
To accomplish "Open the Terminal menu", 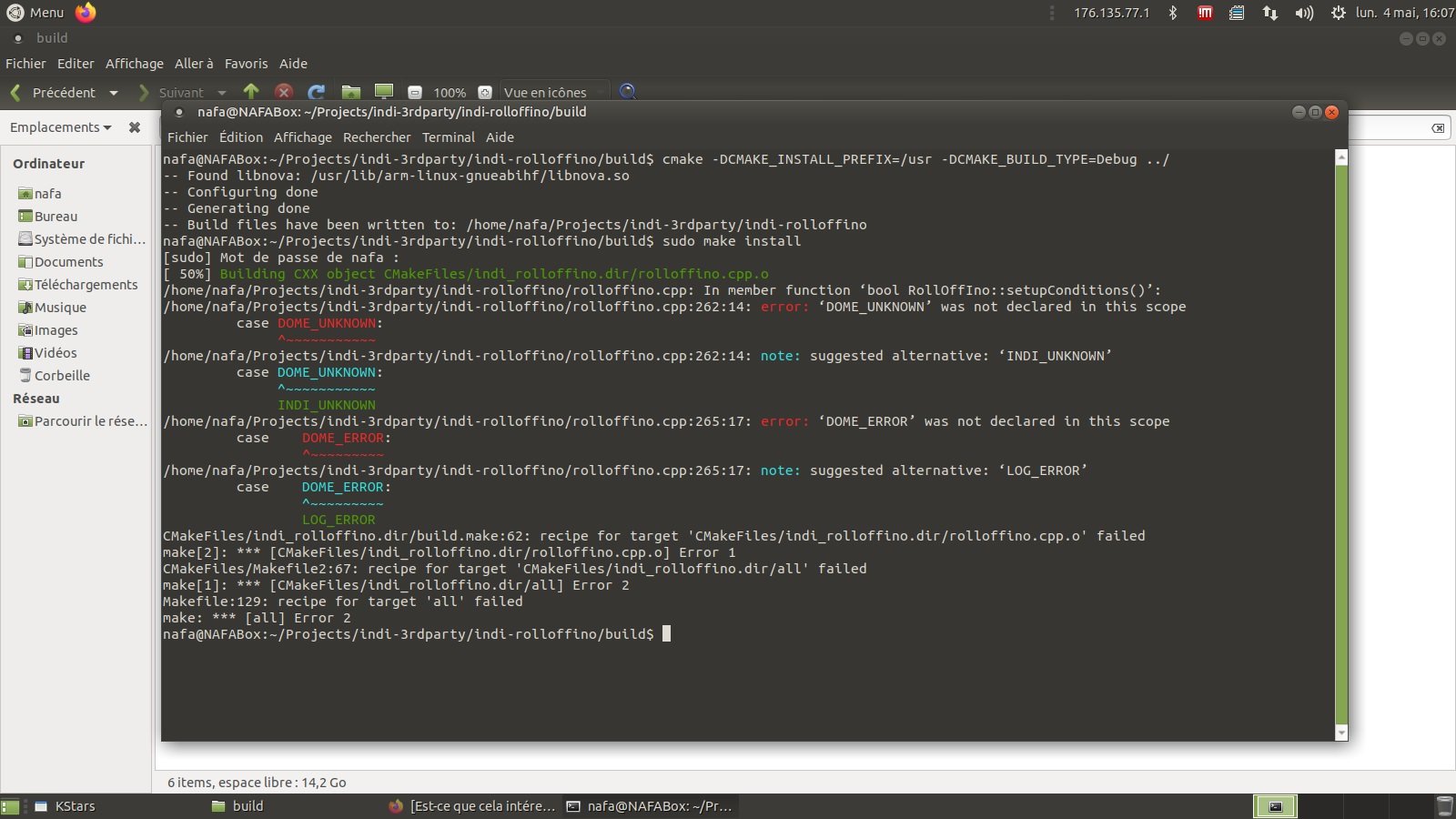I will (449, 137).
